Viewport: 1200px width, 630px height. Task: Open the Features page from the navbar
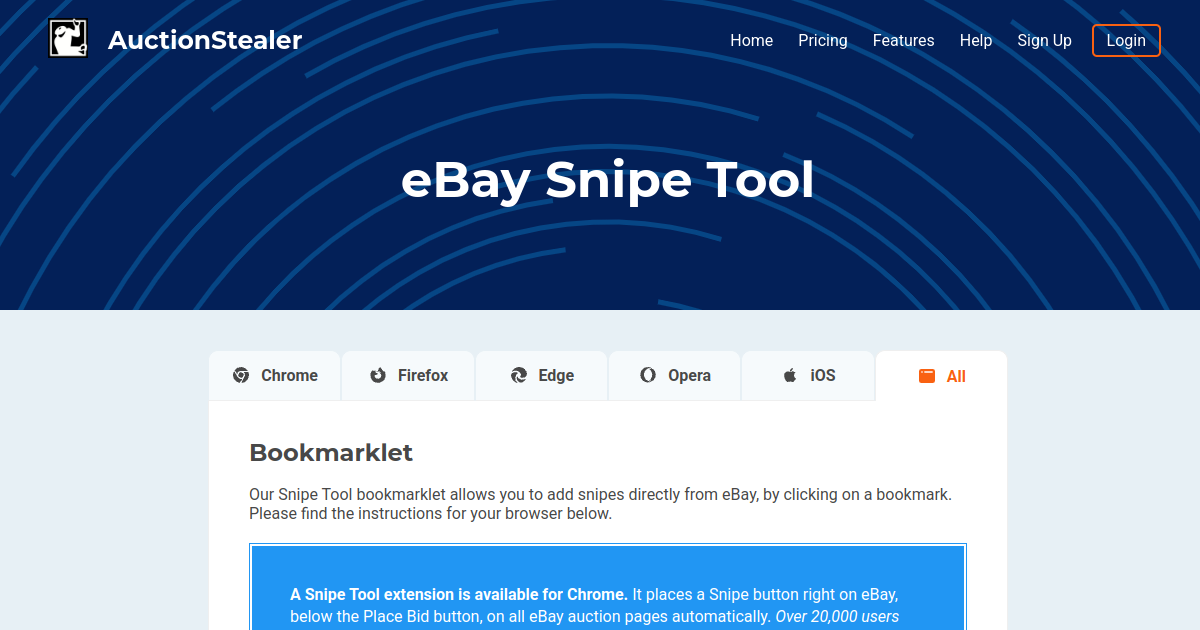[903, 40]
